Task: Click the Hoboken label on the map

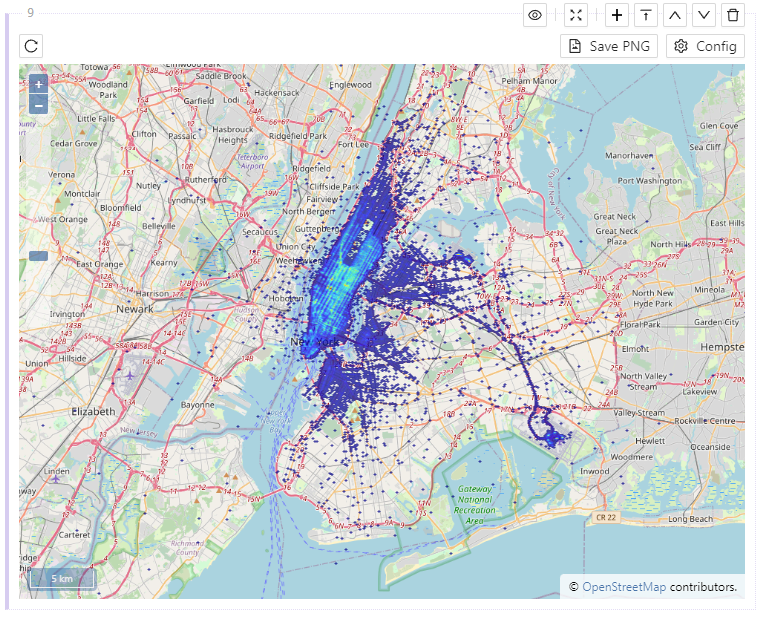Action: pos(286,298)
